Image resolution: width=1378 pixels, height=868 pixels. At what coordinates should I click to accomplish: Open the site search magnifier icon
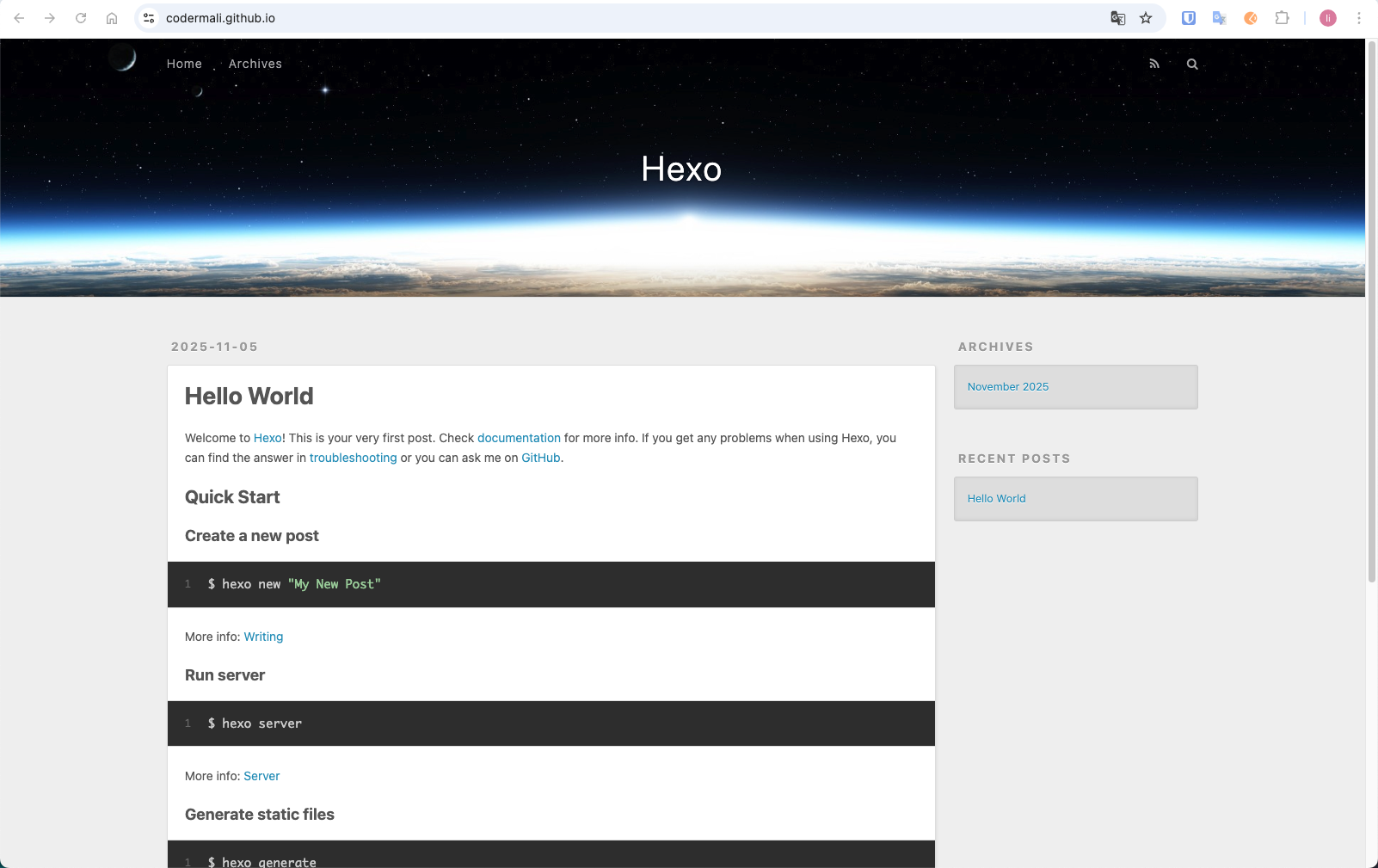pyautogui.click(x=1192, y=64)
